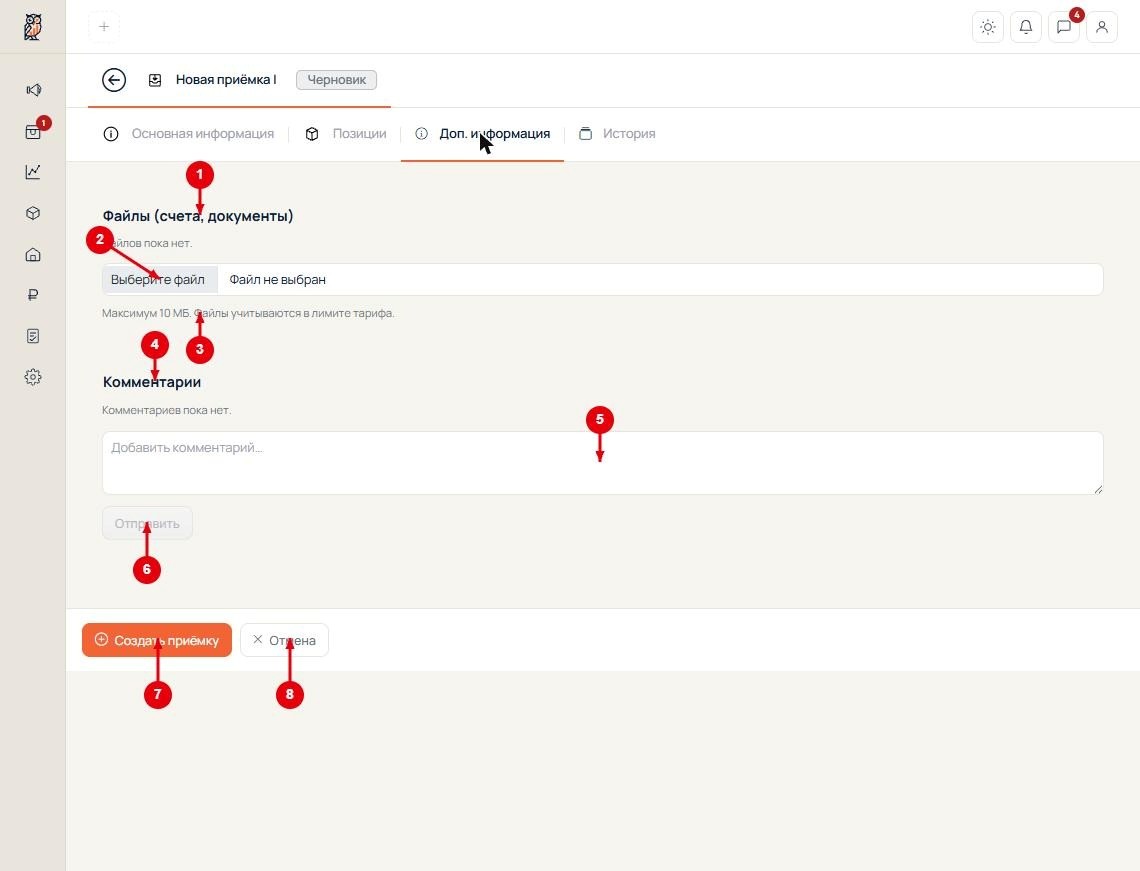Image resolution: width=1140 pixels, height=871 pixels.
Task: Click the comment box resize handle
Action: [1098, 489]
